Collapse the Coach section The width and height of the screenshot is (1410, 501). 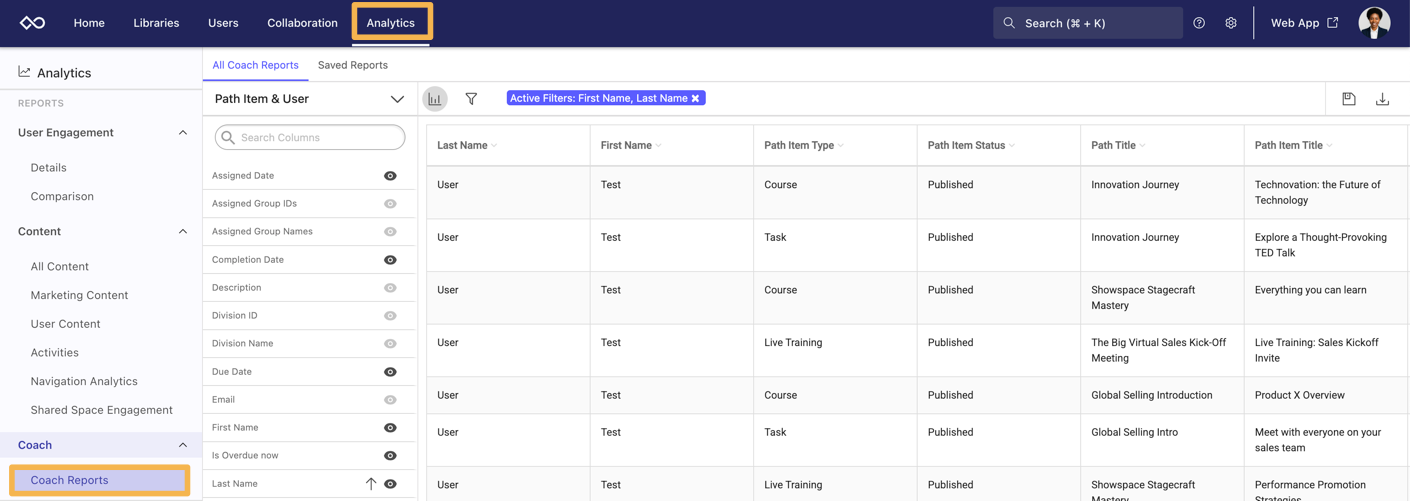pos(182,445)
